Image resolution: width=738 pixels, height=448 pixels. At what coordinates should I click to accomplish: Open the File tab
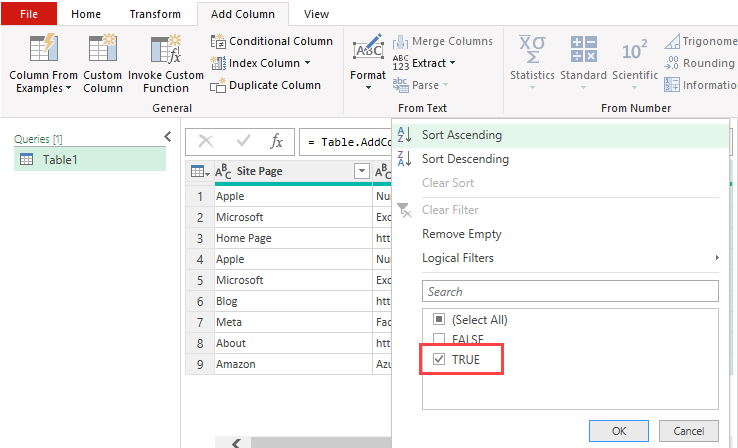(x=29, y=14)
